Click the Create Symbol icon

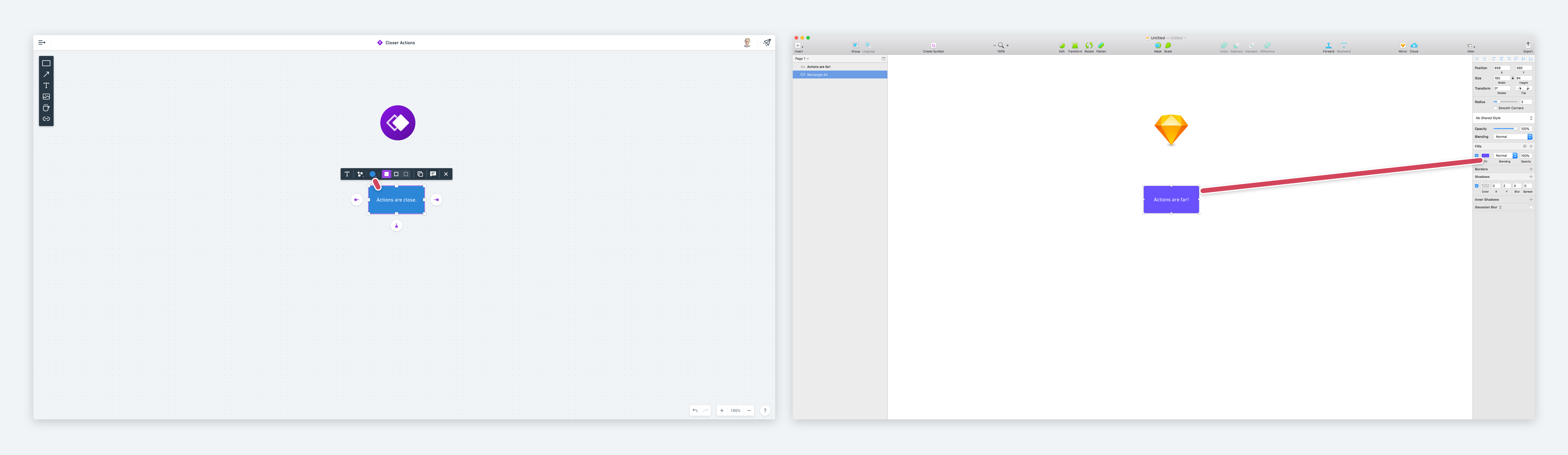tap(933, 46)
